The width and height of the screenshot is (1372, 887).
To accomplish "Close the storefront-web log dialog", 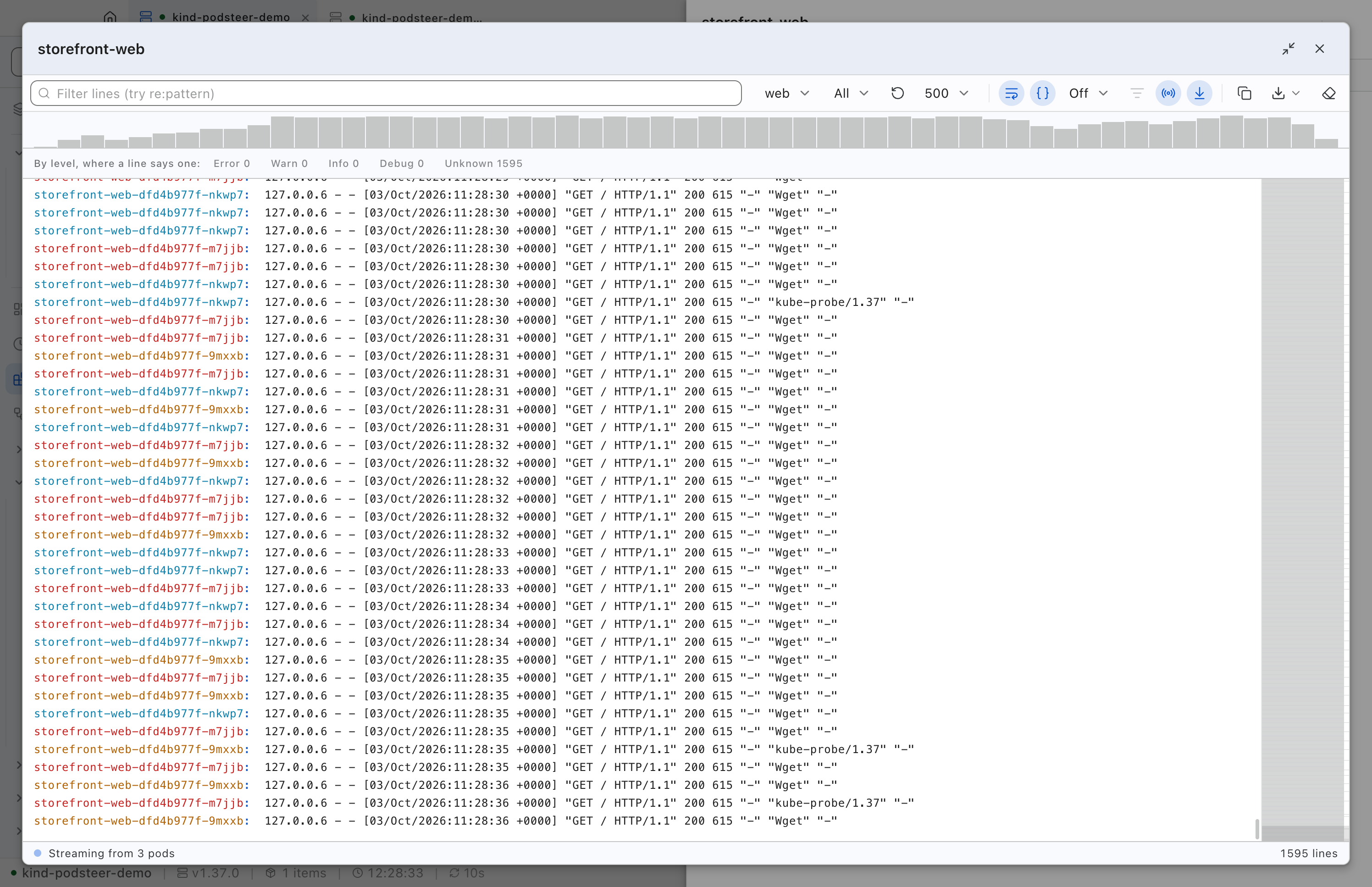I will [1320, 49].
